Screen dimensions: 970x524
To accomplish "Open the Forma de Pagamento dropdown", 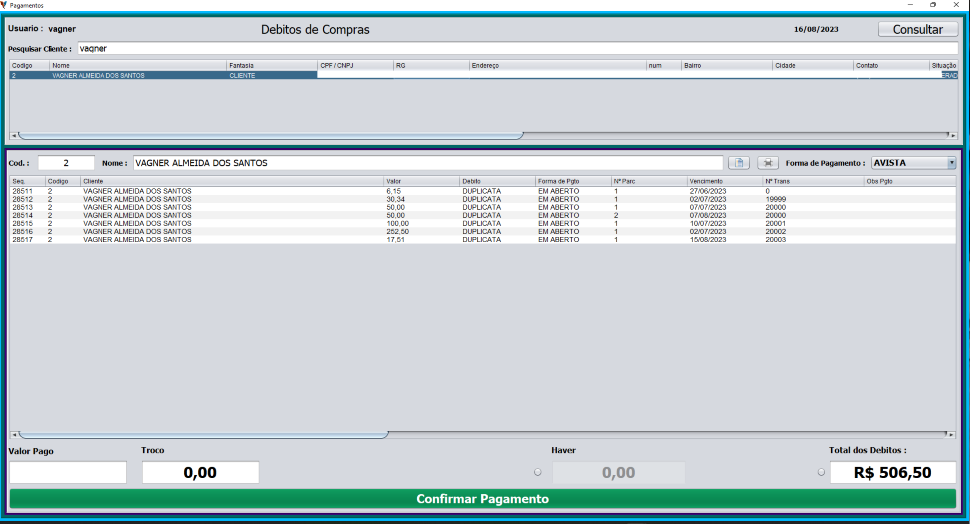I will click(x=951, y=162).
